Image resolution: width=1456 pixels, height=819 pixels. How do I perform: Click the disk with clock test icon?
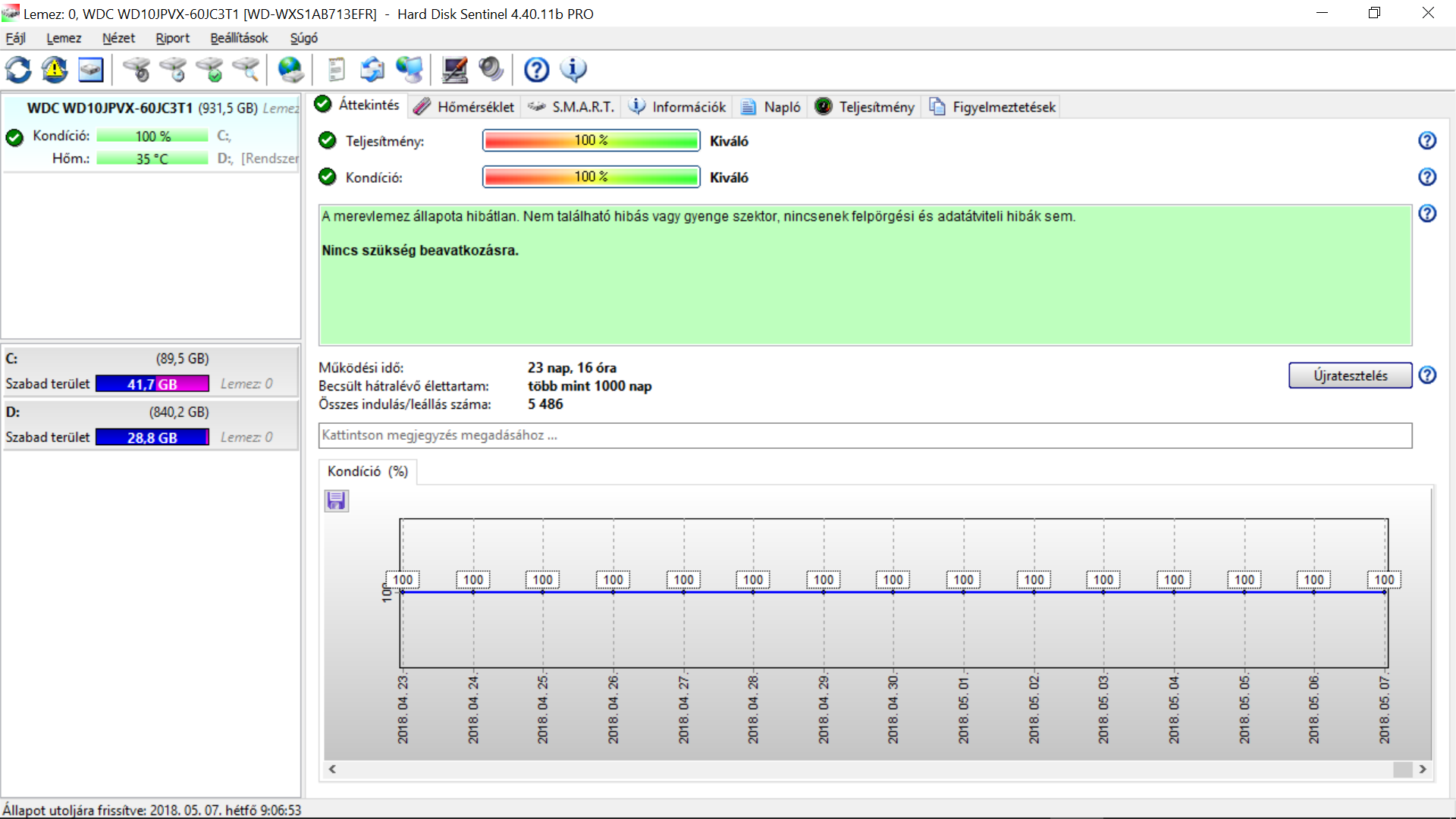(x=173, y=70)
